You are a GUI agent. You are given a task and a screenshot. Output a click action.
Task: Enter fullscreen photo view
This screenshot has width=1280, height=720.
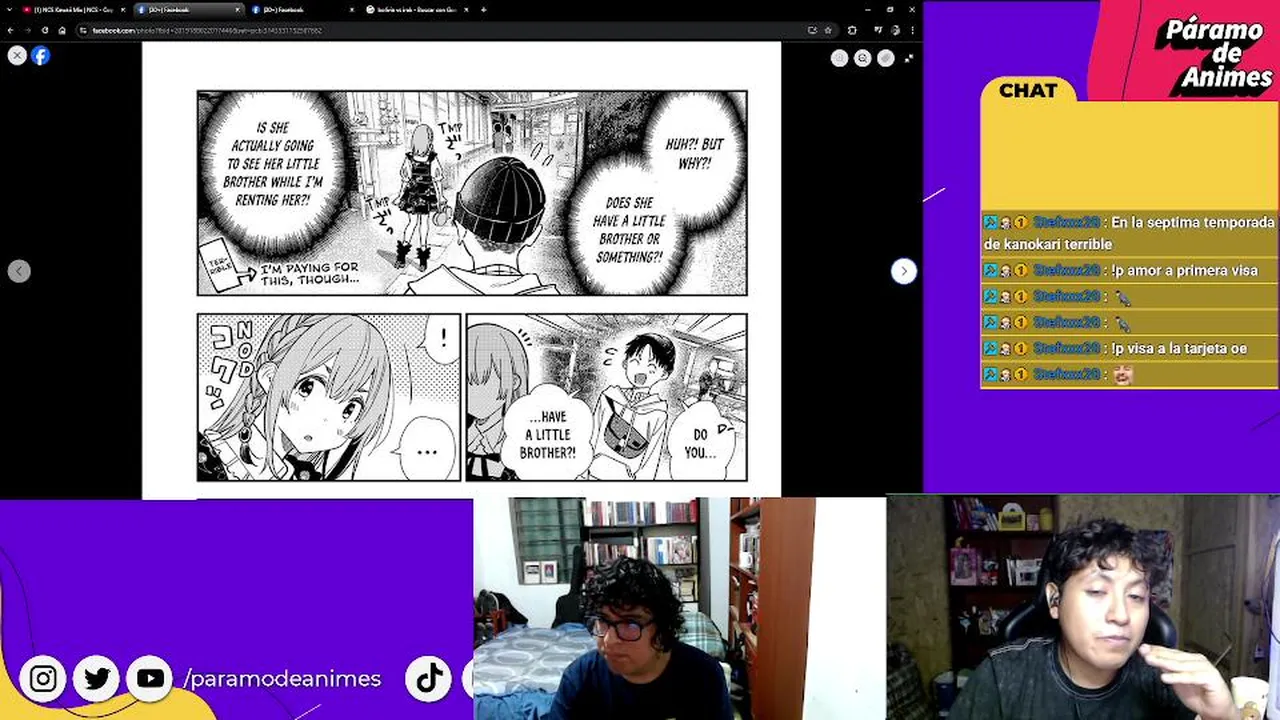pos(908,58)
